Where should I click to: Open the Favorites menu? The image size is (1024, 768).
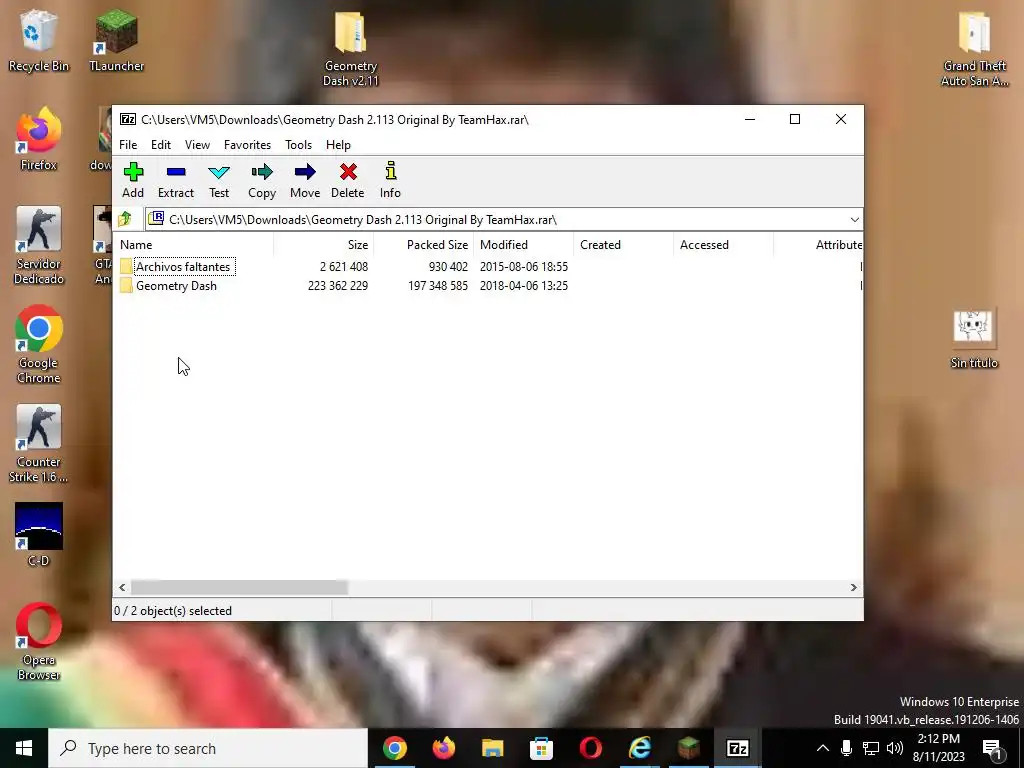(247, 145)
